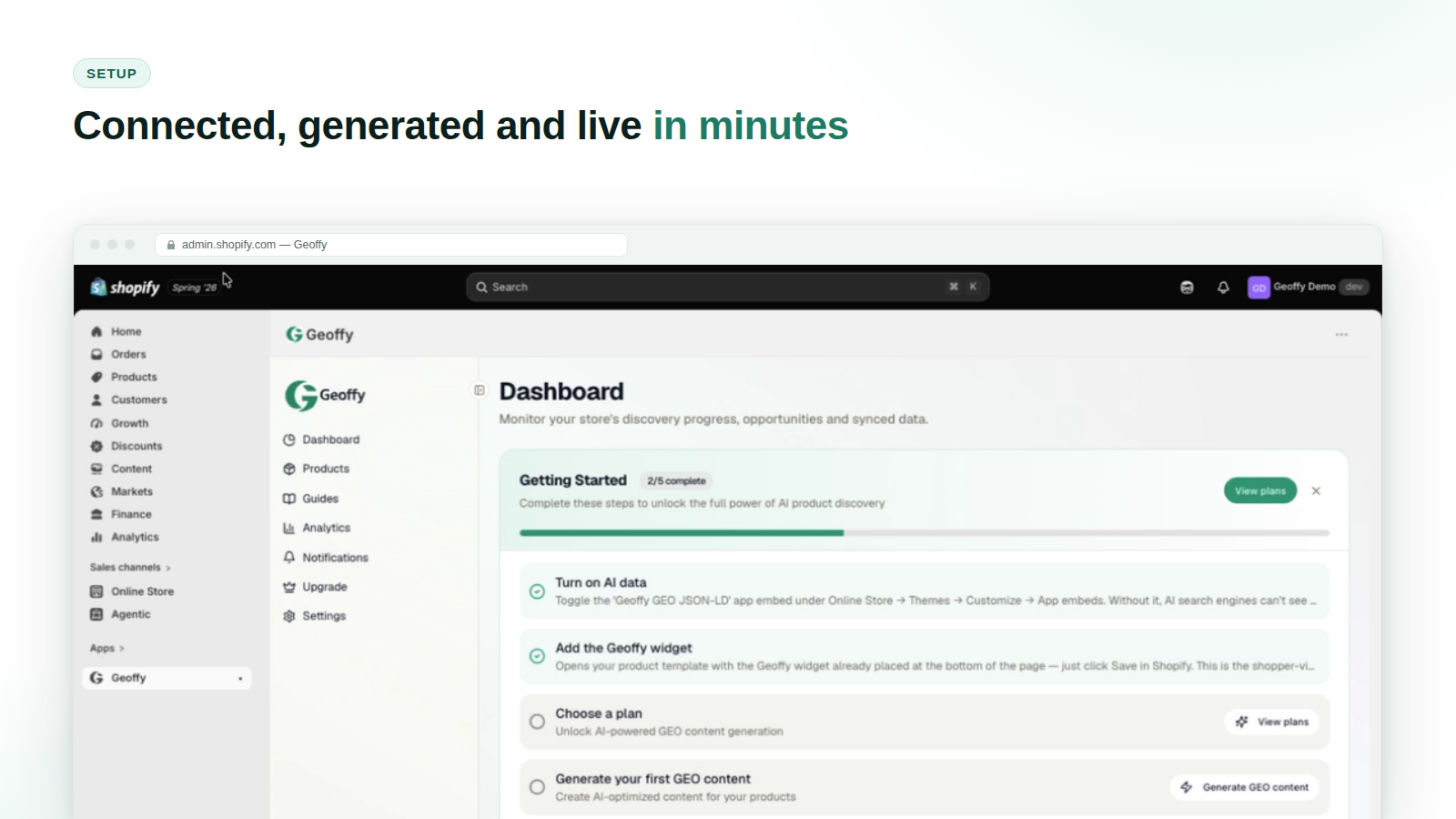Click the green View plans button

coord(1260,490)
